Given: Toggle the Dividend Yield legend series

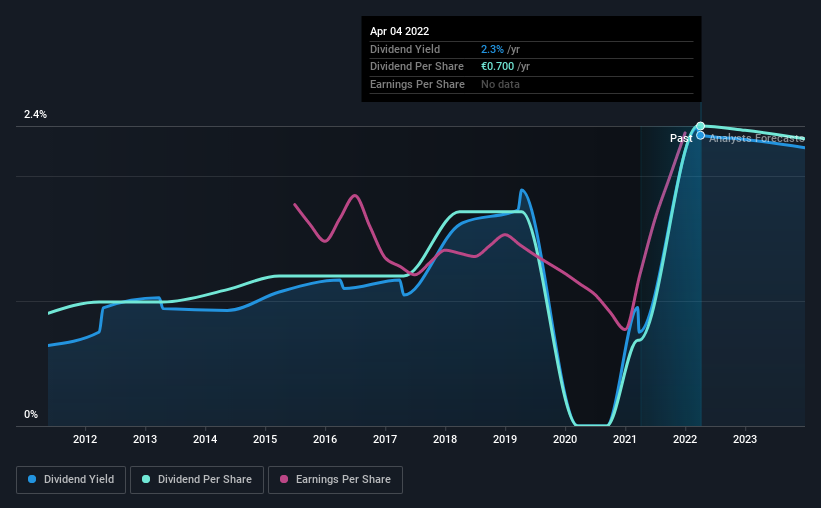Looking at the screenshot, I should 71,480.
